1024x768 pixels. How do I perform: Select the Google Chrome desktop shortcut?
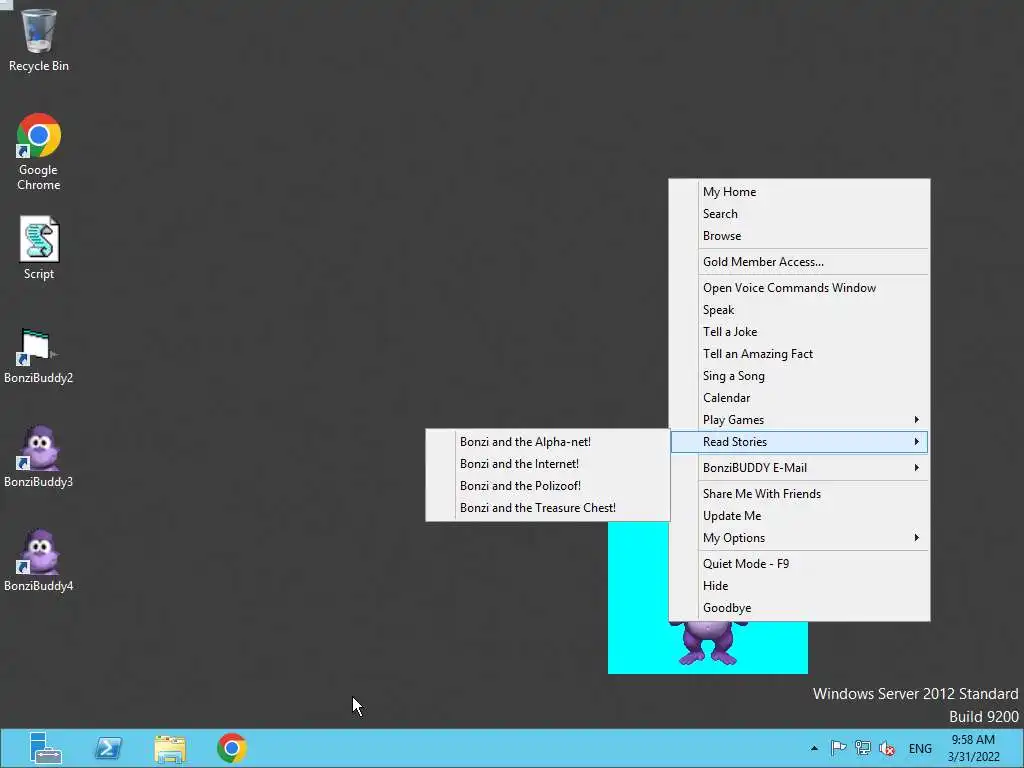(39, 152)
